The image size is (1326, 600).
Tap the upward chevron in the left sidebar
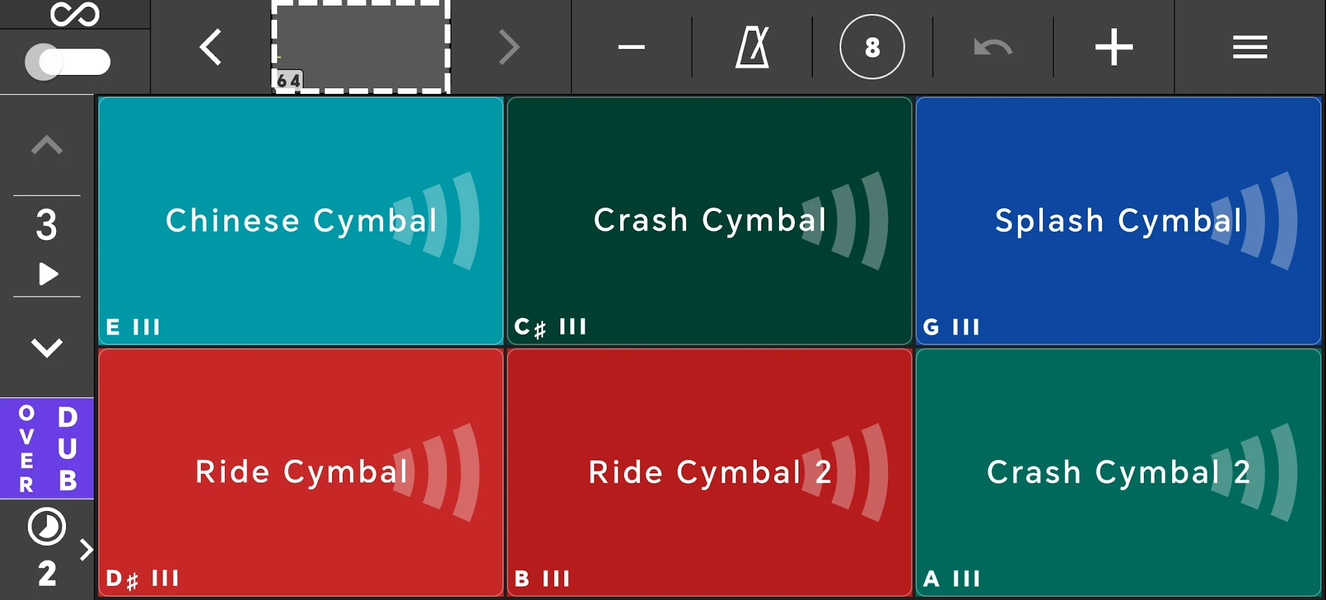point(44,144)
